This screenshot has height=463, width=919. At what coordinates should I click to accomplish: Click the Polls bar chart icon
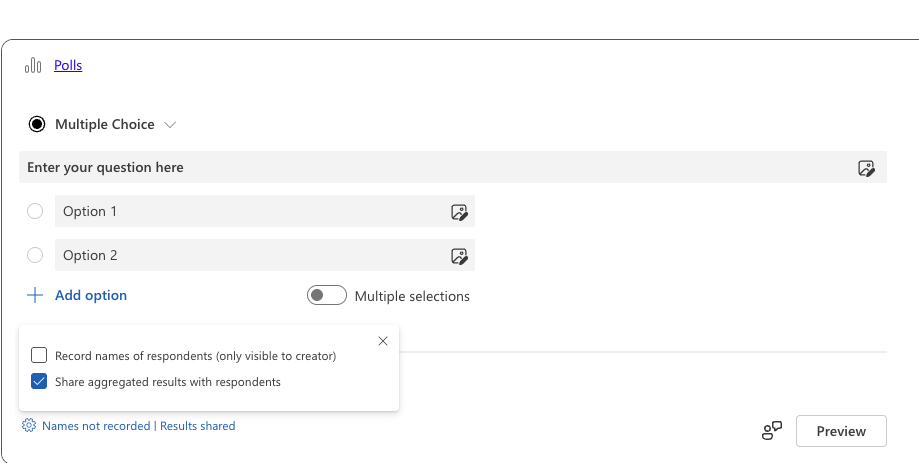(33, 65)
